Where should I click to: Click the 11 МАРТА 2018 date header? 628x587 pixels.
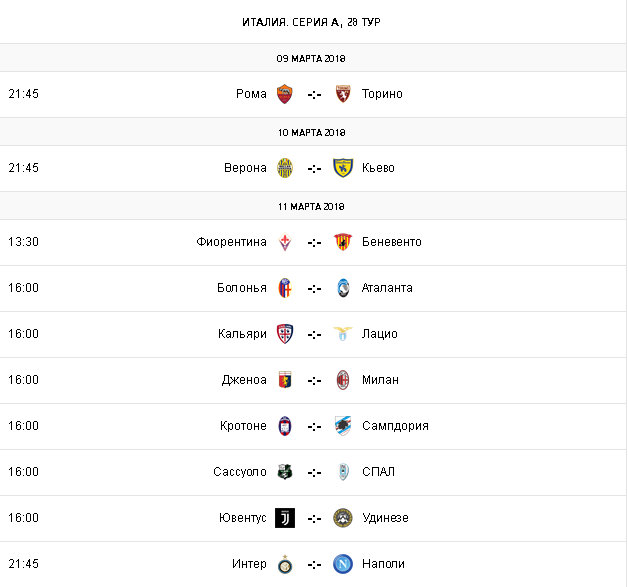pyautogui.click(x=313, y=206)
